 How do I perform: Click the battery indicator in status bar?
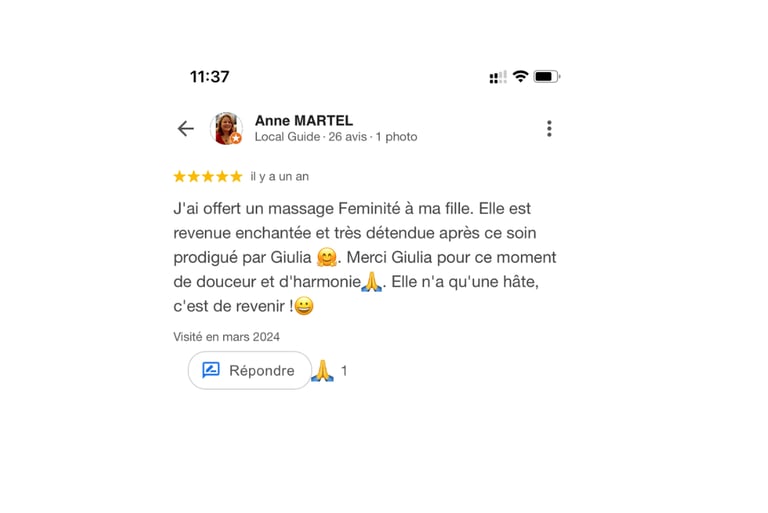click(547, 76)
